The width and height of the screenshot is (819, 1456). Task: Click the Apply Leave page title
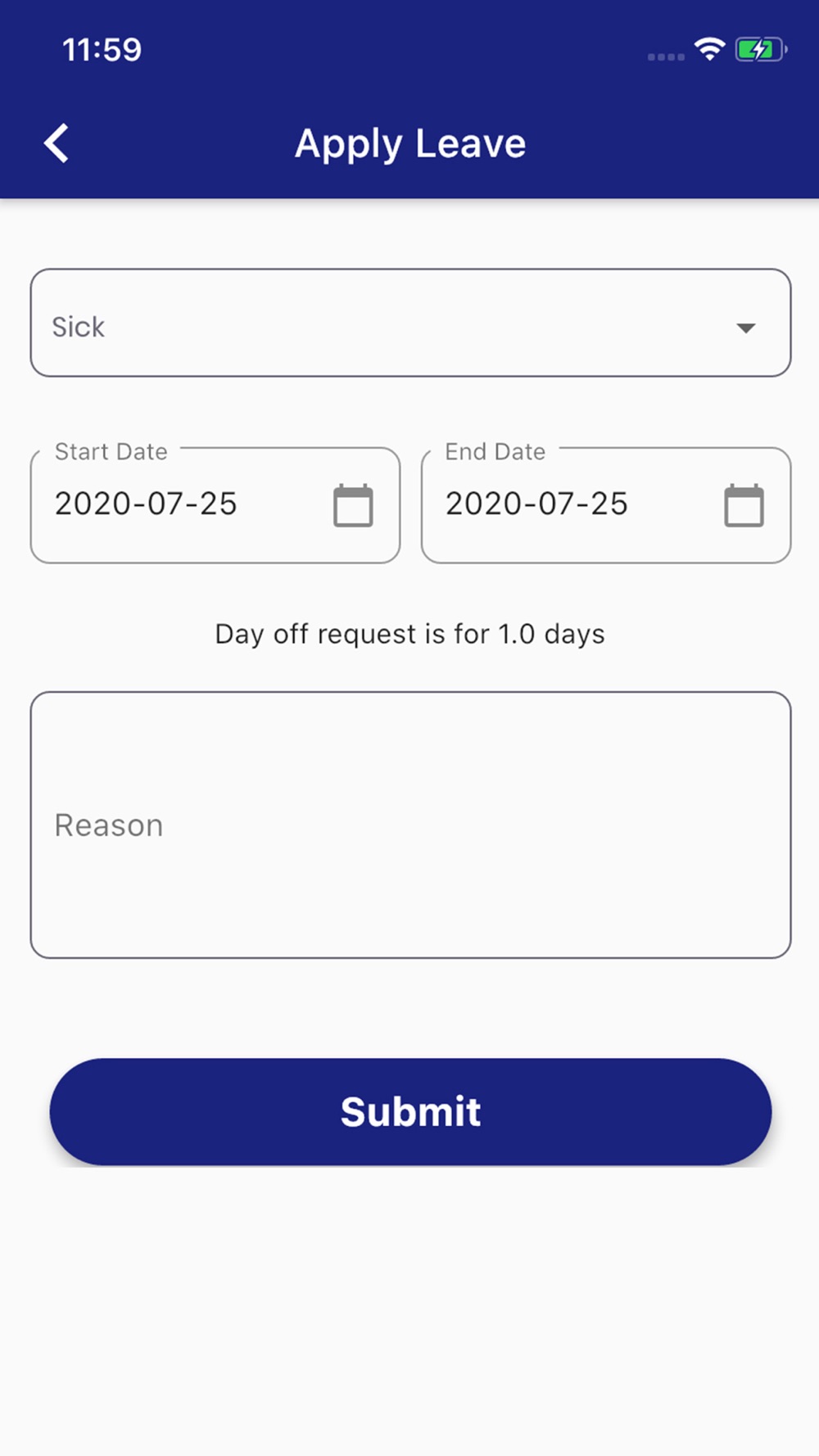coord(410,144)
